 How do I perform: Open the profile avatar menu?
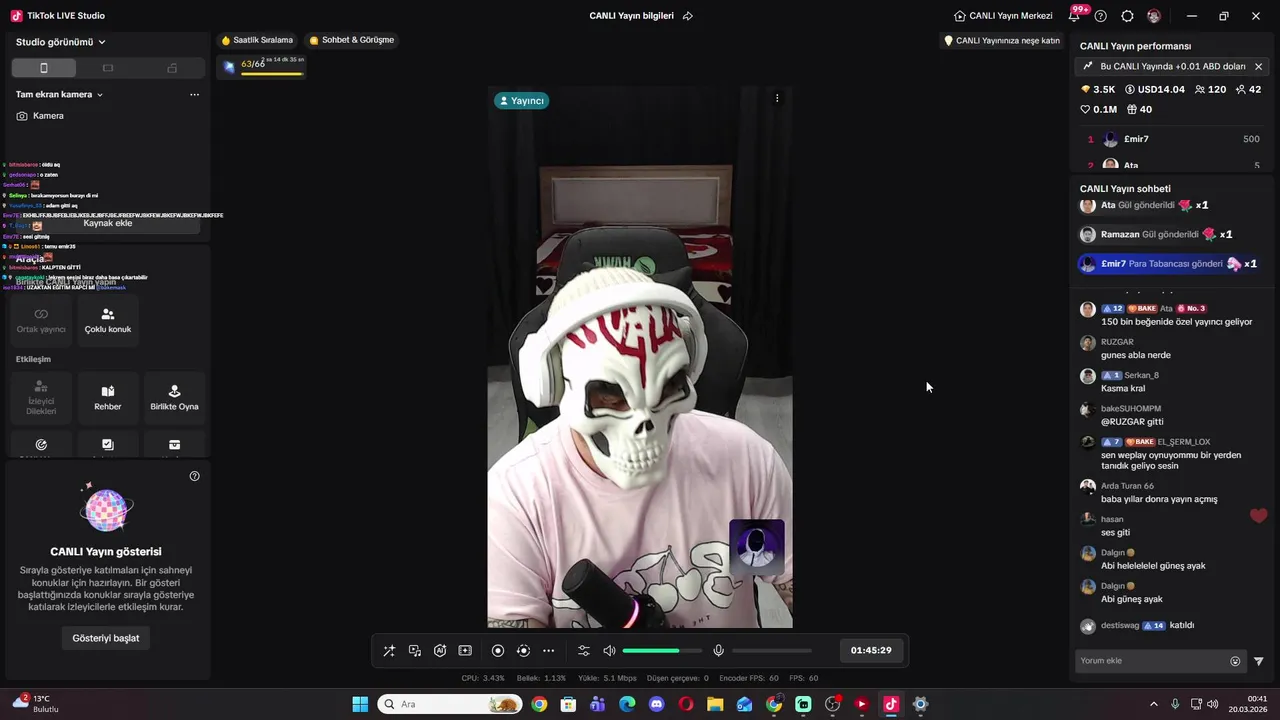pyautogui.click(x=1154, y=16)
